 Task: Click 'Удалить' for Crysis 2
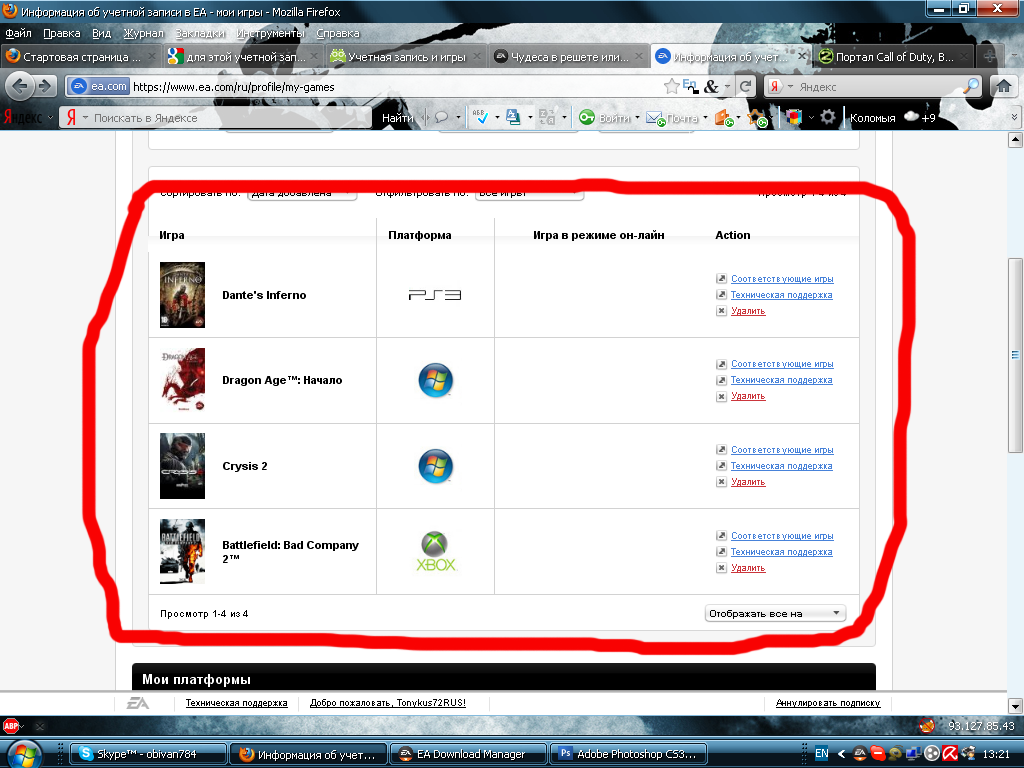tap(748, 482)
